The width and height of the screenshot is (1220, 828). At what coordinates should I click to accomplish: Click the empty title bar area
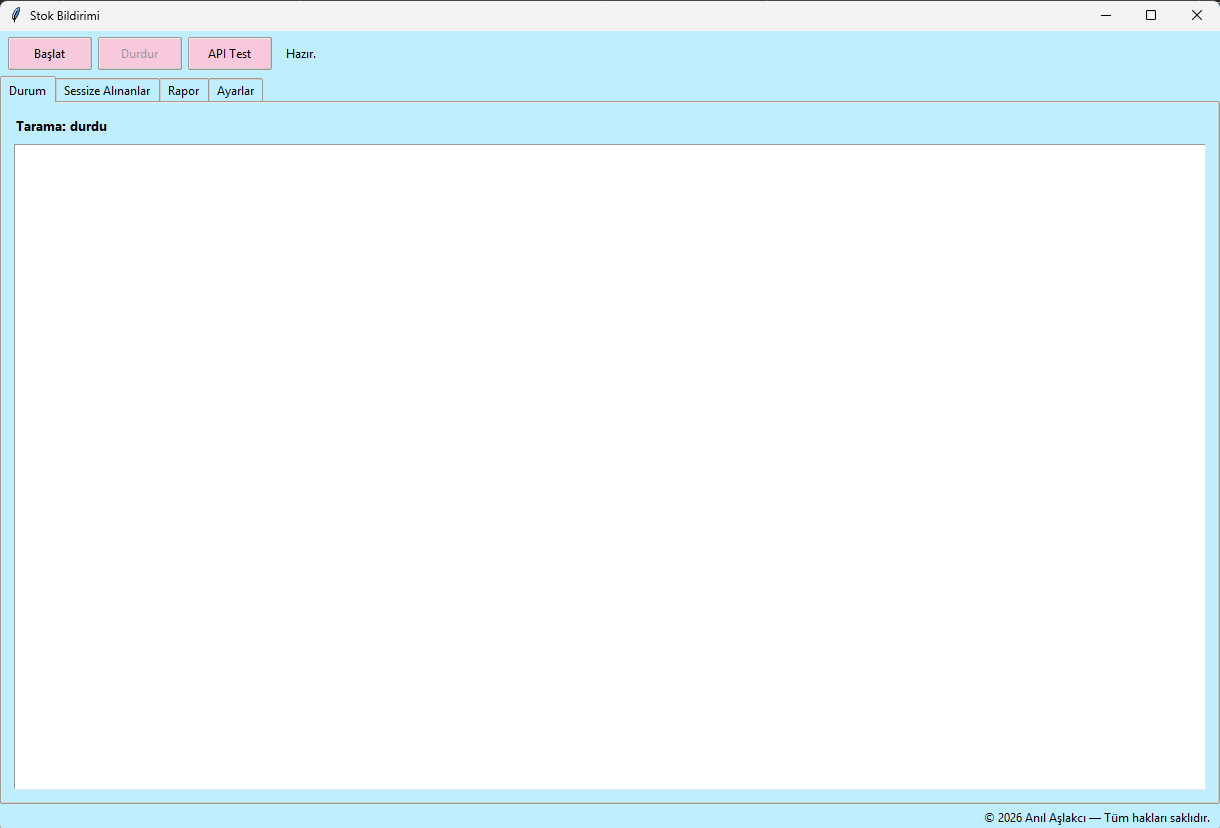point(590,15)
